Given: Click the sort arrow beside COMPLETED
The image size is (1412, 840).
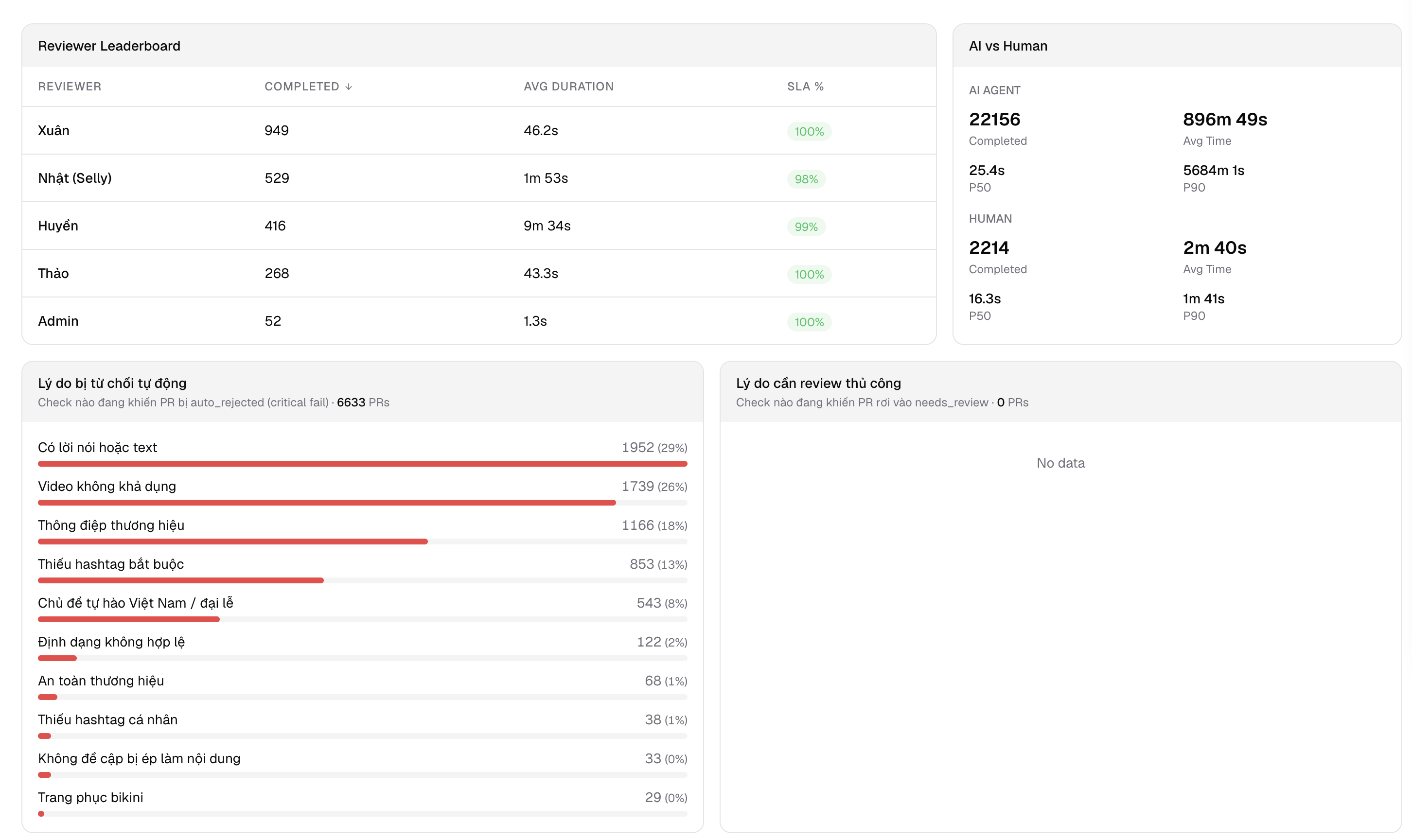Looking at the screenshot, I should (x=349, y=87).
